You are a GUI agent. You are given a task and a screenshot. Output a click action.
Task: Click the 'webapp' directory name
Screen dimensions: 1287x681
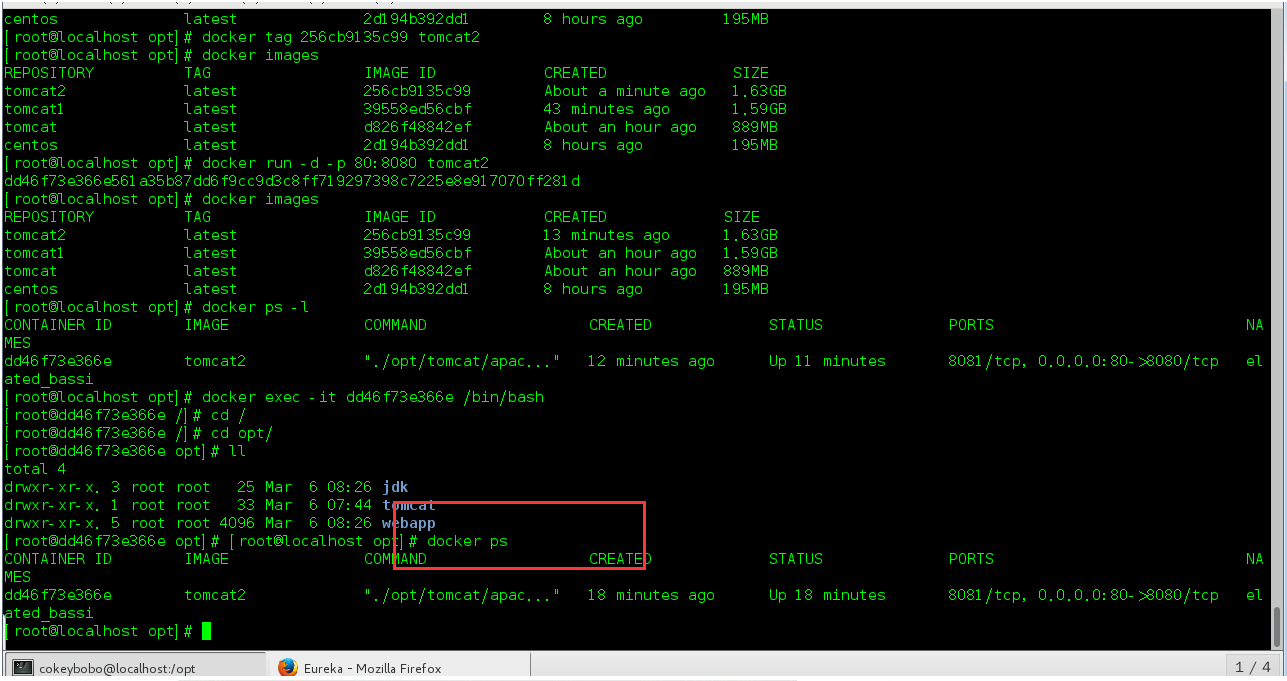pos(409,523)
